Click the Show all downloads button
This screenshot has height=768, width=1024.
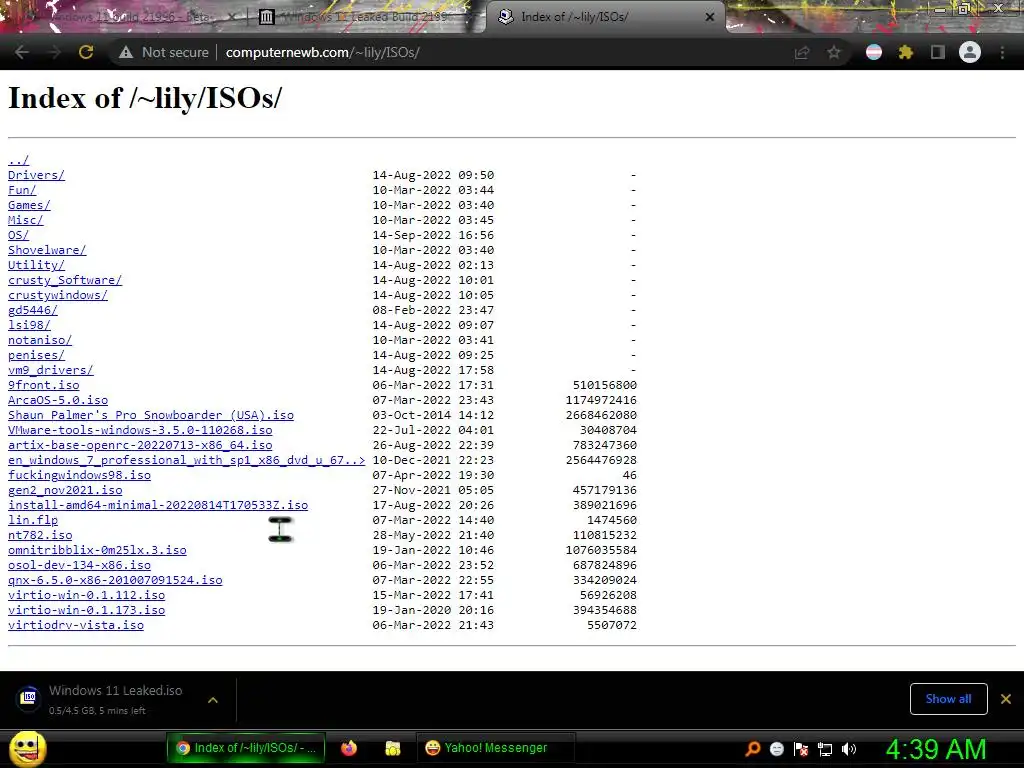coord(948,699)
